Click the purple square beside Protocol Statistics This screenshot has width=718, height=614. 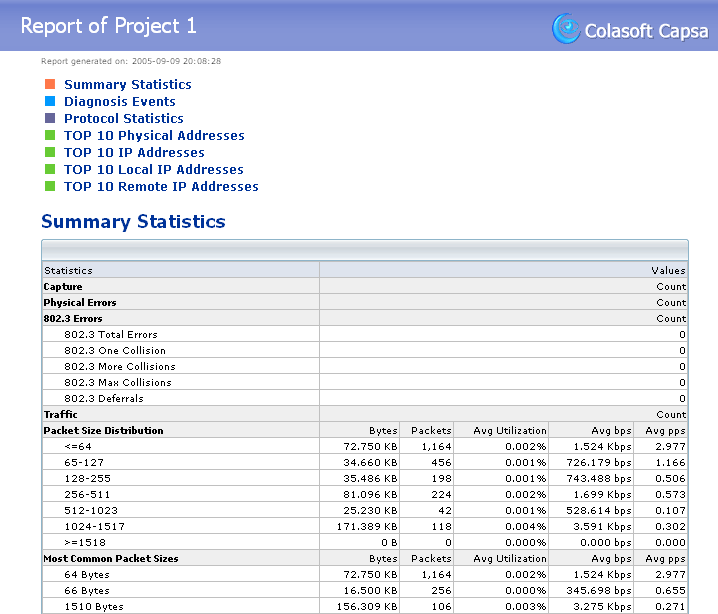click(x=50, y=118)
